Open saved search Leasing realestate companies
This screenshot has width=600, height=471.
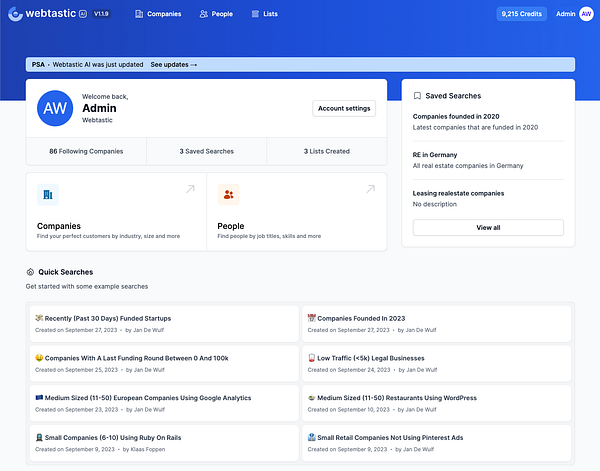coord(488,198)
